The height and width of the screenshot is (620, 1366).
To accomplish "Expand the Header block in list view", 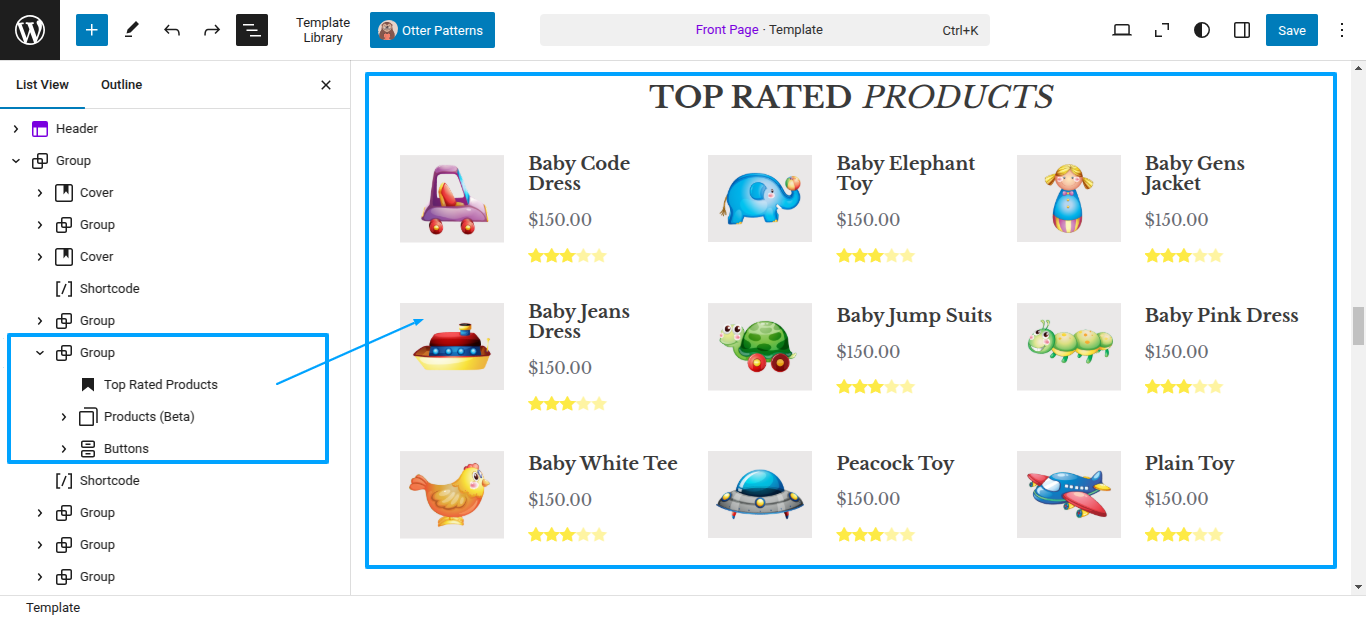I will [16, 129].
